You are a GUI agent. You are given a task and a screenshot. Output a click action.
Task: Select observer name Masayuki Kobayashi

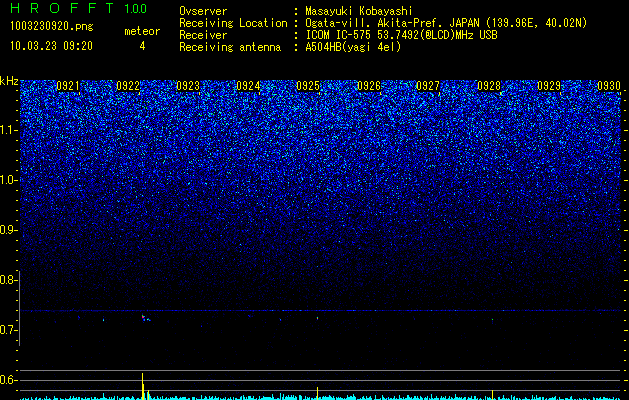pyautogui.click(x=359, y=11)
